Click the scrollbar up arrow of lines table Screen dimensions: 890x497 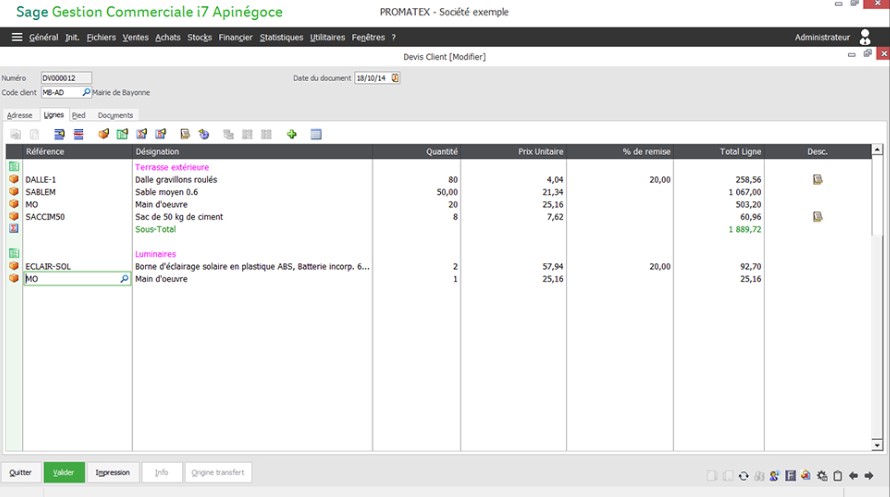pos(877,149)
